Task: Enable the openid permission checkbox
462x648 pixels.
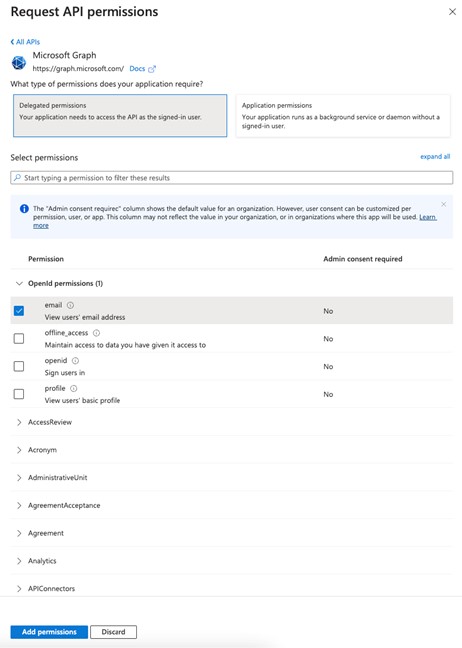Action: pyautogui.click(x=19, y=366)
